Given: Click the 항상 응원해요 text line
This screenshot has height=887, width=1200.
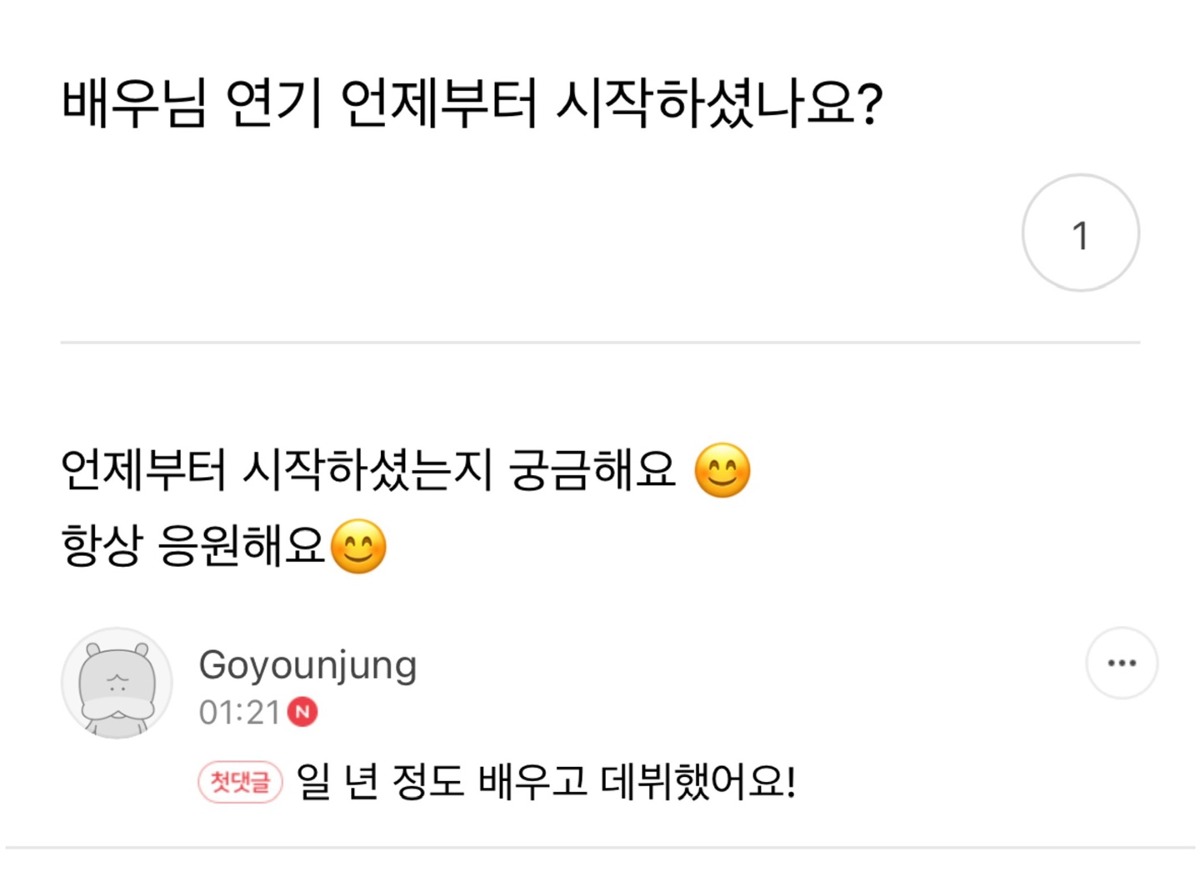Looking at the screenshot, I should (x=193, y=546).
